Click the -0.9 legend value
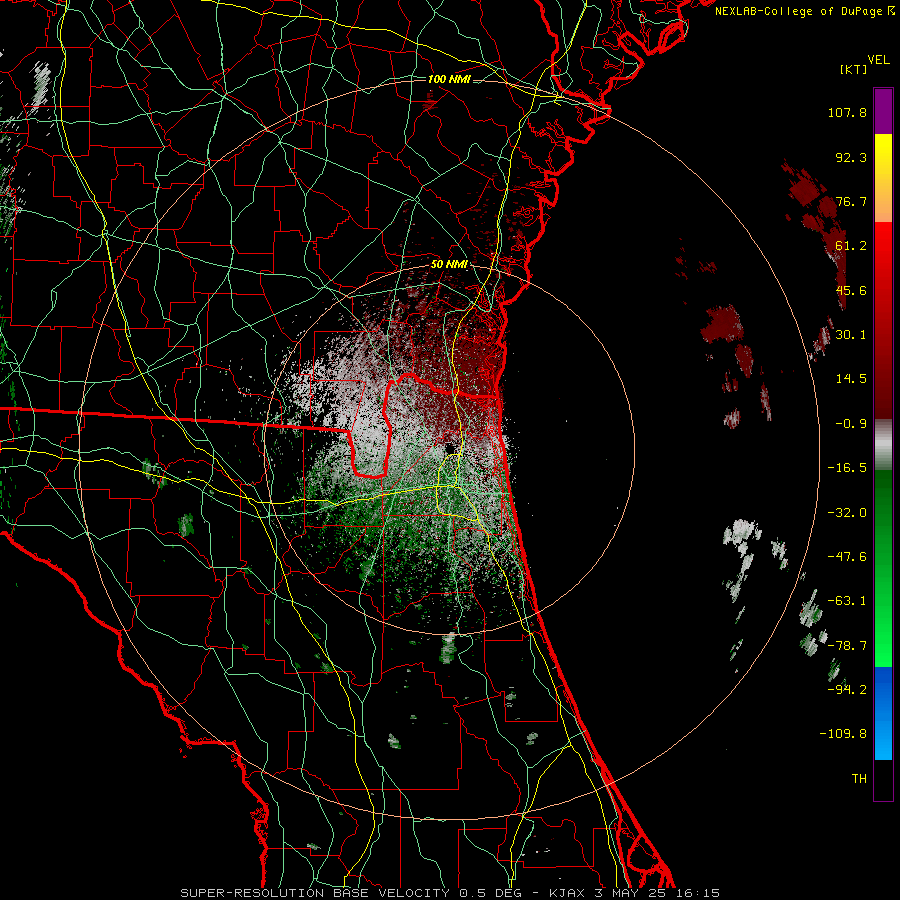Viewport: 900px width, 900px height. 851,424
